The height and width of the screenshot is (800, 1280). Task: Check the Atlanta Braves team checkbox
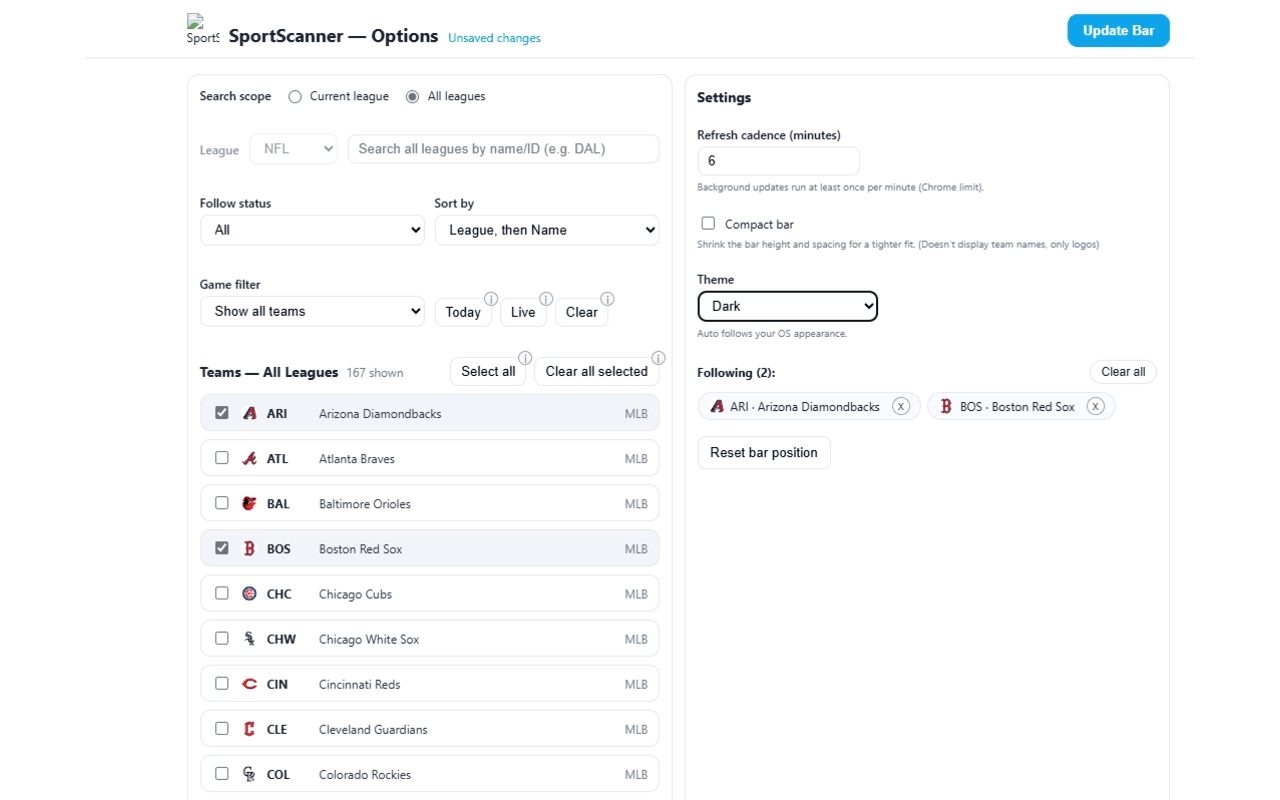coord(222,458)
